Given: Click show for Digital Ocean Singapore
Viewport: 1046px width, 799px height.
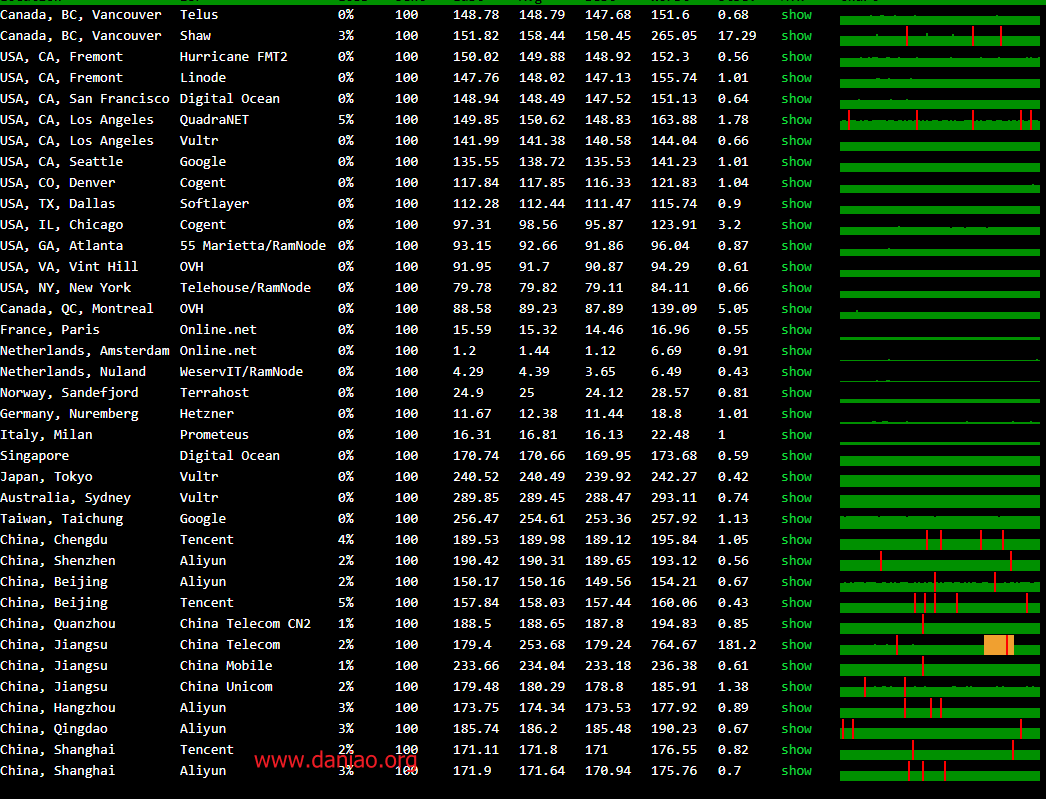Looking at the screenshot, I should click(x=797, y=456).
